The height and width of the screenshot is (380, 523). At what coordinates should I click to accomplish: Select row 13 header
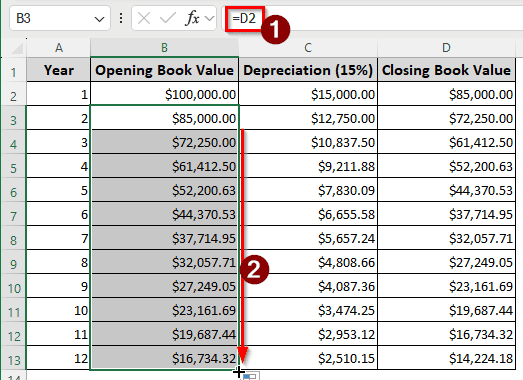click(x=13, y=358)
